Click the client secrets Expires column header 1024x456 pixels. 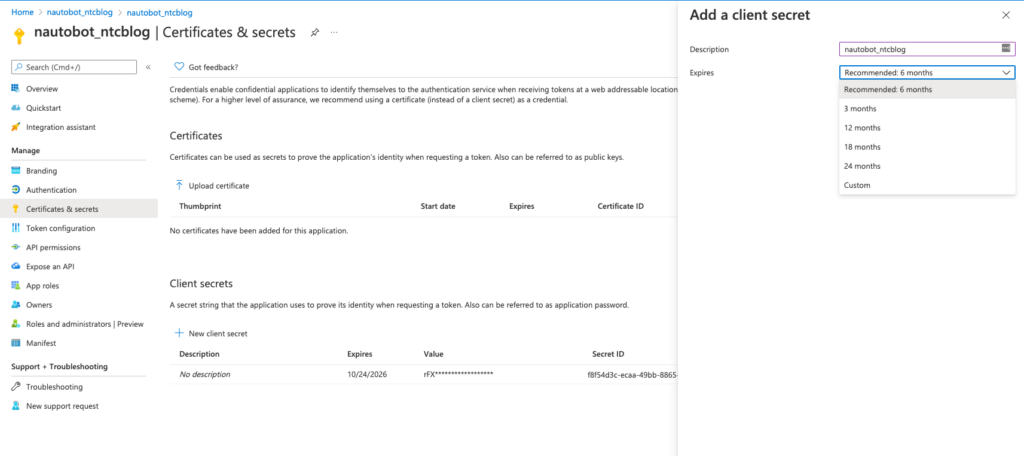(360, 354)
